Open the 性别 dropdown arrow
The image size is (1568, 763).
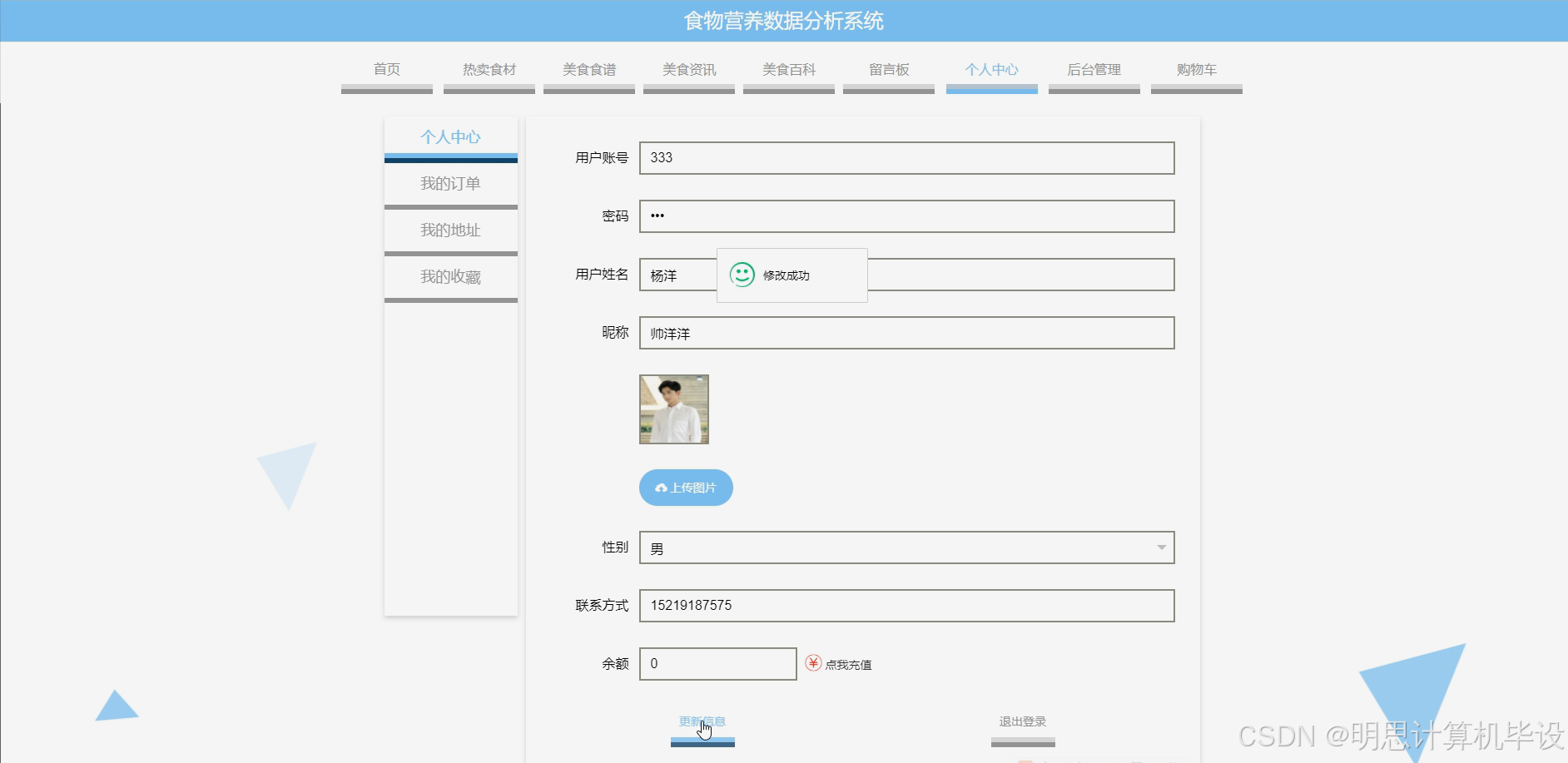pos(1161,547)
